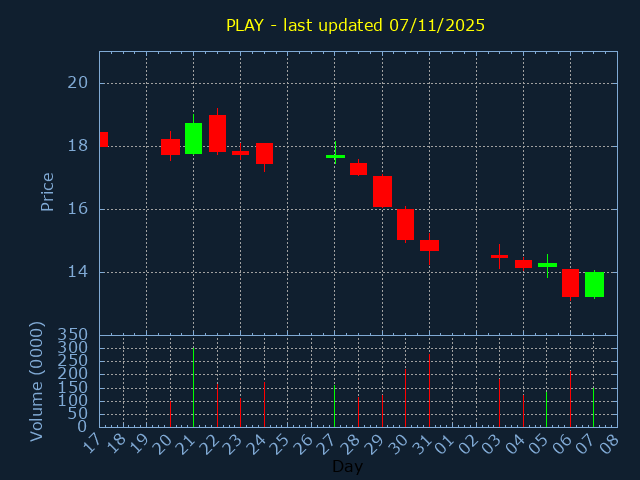Click the chart title 'PLAY - last updated 07/11/2025'

click(355, 25)
